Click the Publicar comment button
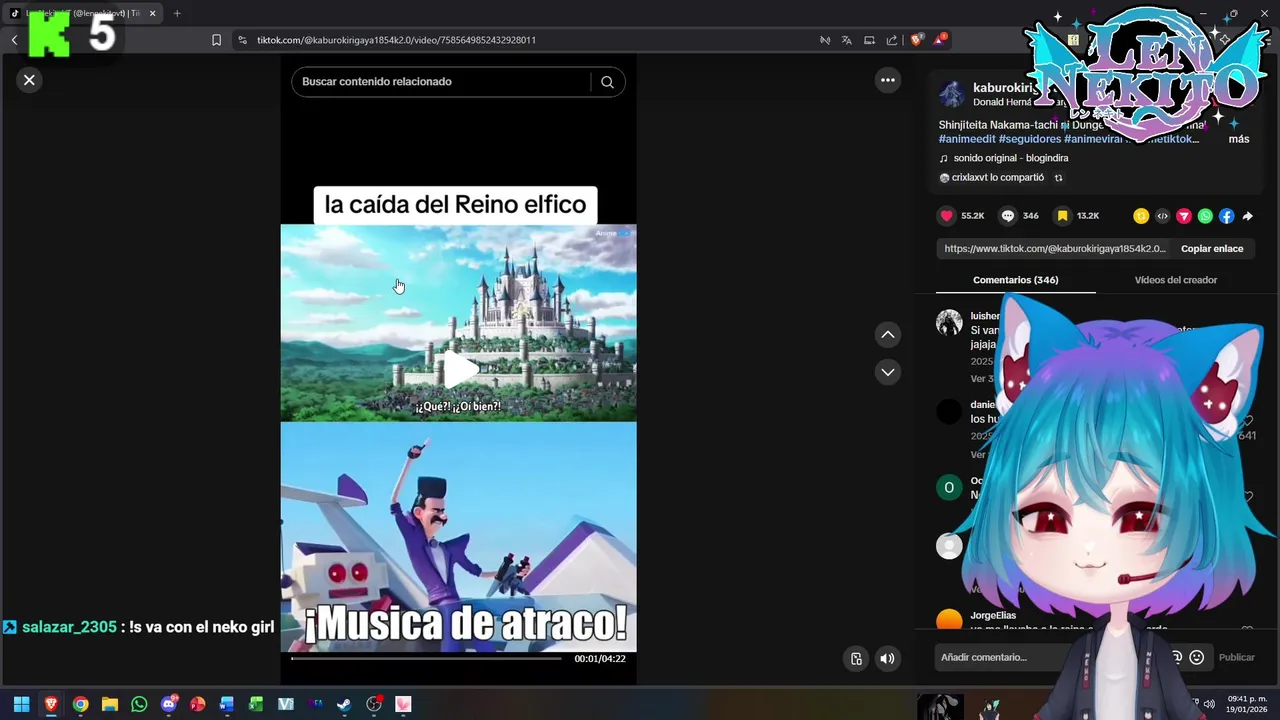The image size is (1280, 720). (1236, 657)
